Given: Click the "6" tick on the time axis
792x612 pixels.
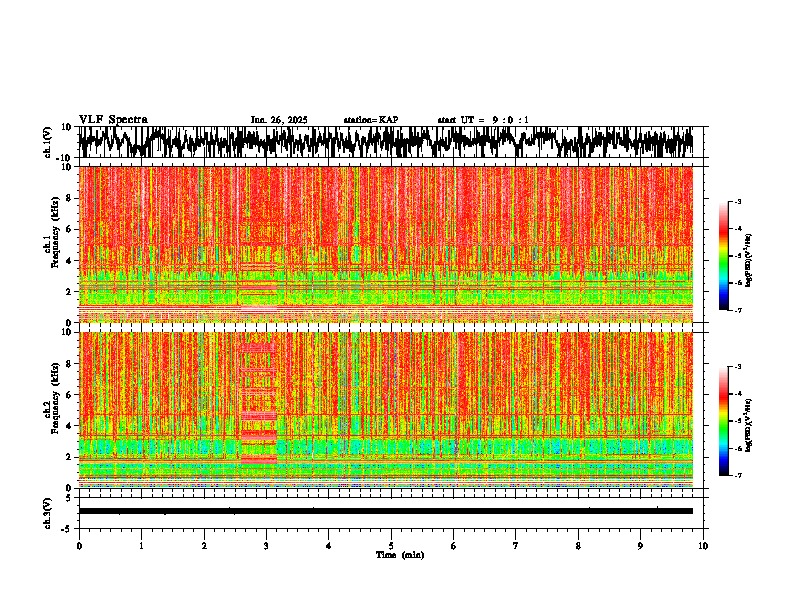Looking at the screenshot, I should [453, 546].
